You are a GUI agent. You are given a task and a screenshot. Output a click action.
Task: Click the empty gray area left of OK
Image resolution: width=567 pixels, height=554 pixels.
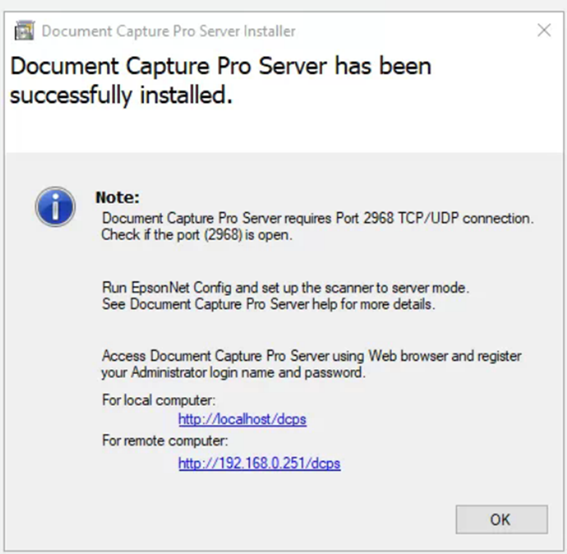(x=231, y=519)
